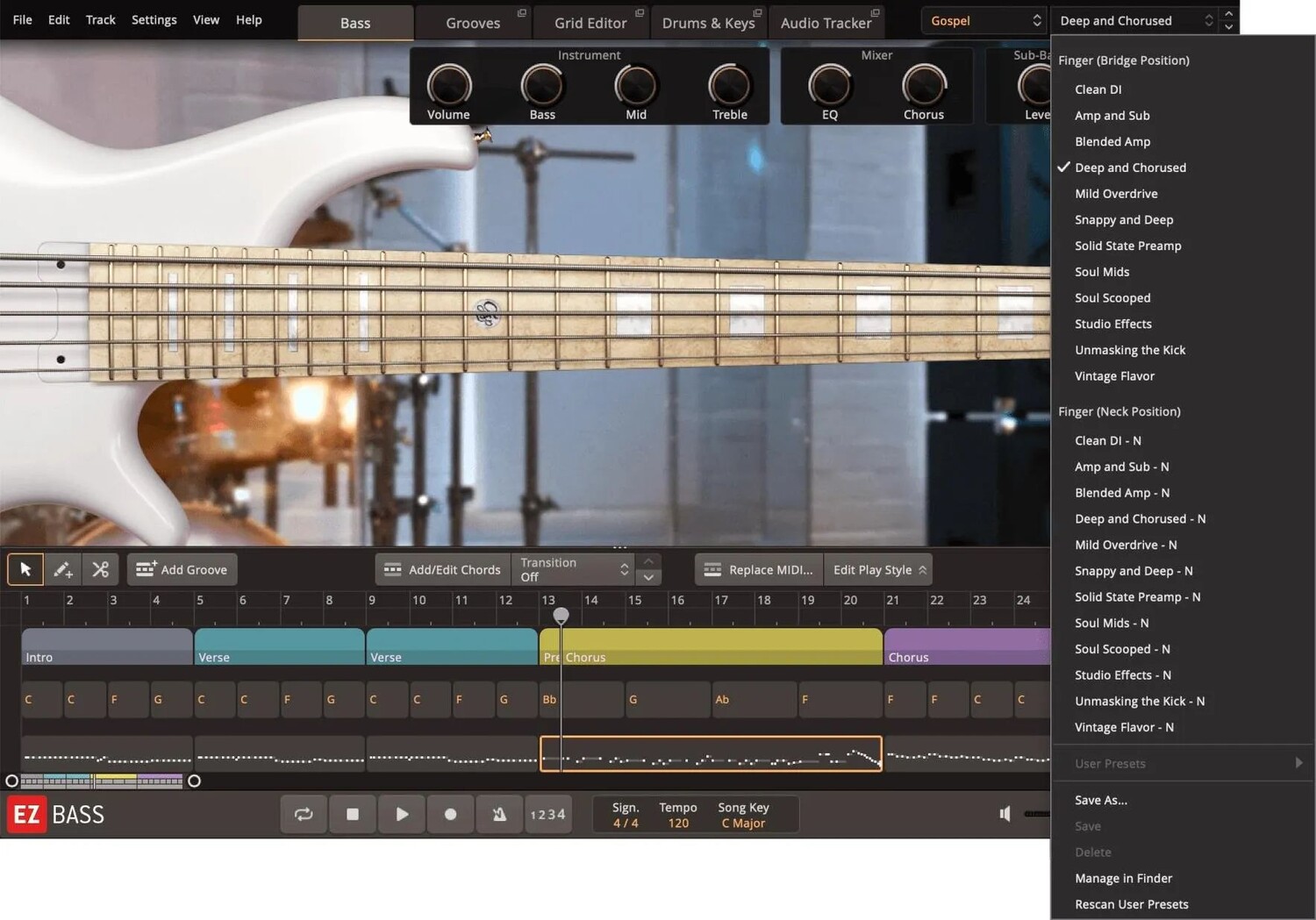Select the next preset with up arrow

[x=1229, y=13]
